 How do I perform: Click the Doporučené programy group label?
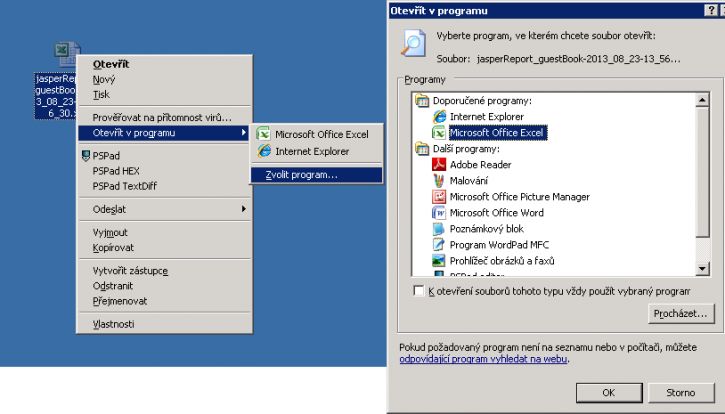coord(482,101)
